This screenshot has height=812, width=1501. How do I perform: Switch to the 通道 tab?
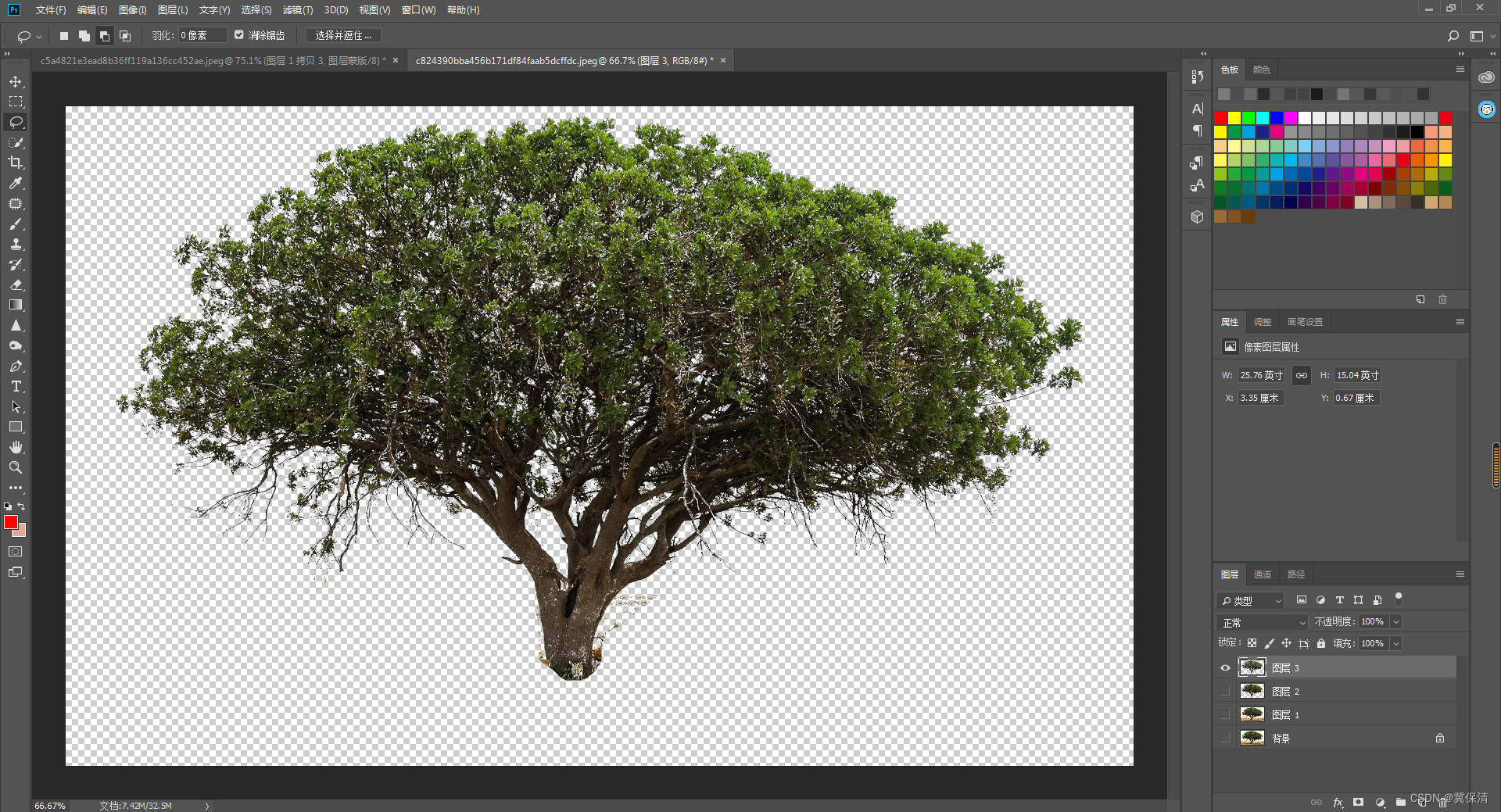tap(1263, 574)
